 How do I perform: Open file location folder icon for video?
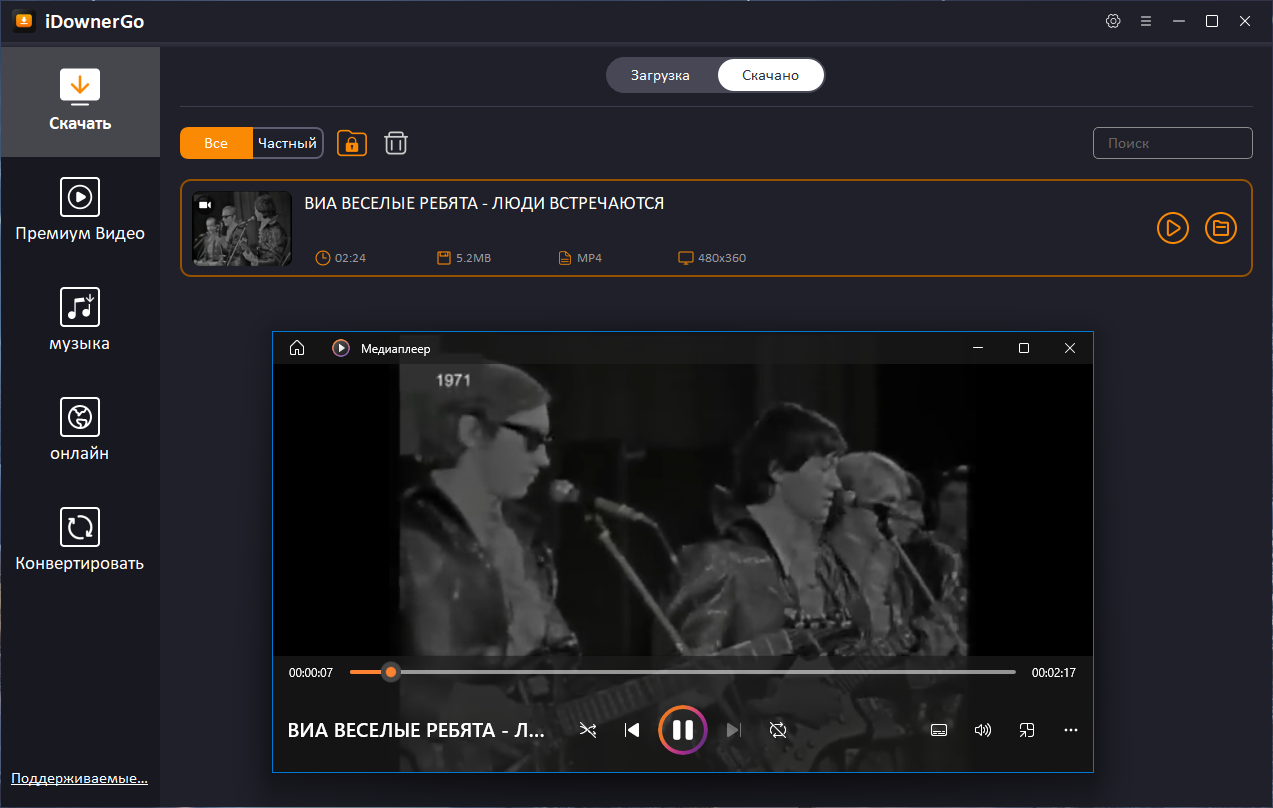point(1220,228)
